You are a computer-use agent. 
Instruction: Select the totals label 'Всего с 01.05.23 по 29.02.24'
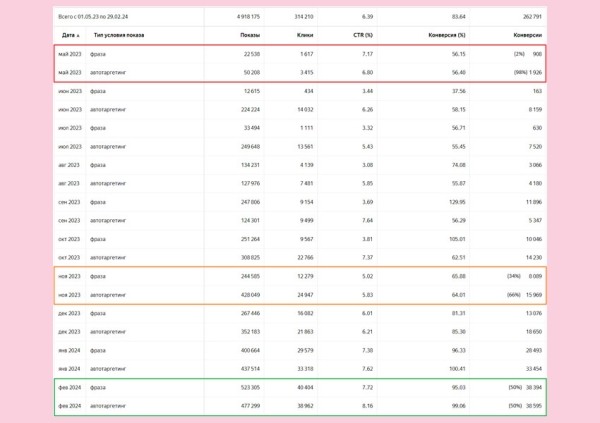click(93, 17)
